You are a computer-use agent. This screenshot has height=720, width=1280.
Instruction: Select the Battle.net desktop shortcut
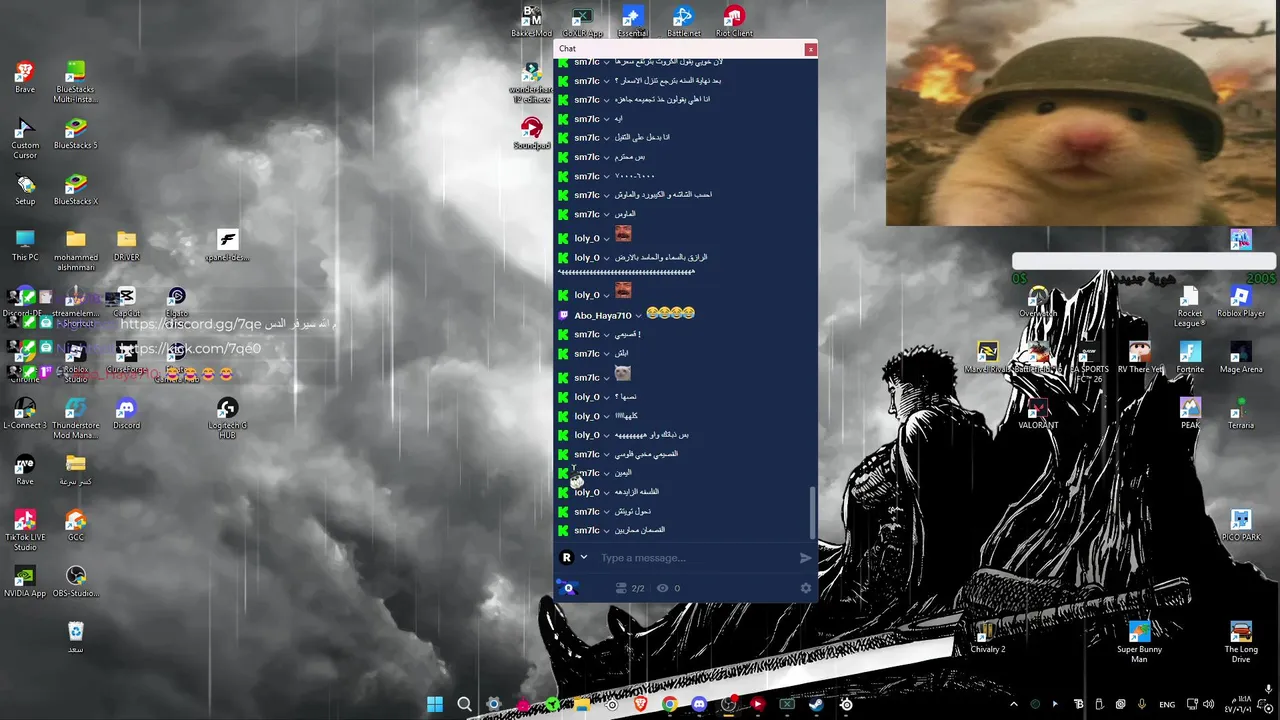pyautogui.click(x=683, y=21)
